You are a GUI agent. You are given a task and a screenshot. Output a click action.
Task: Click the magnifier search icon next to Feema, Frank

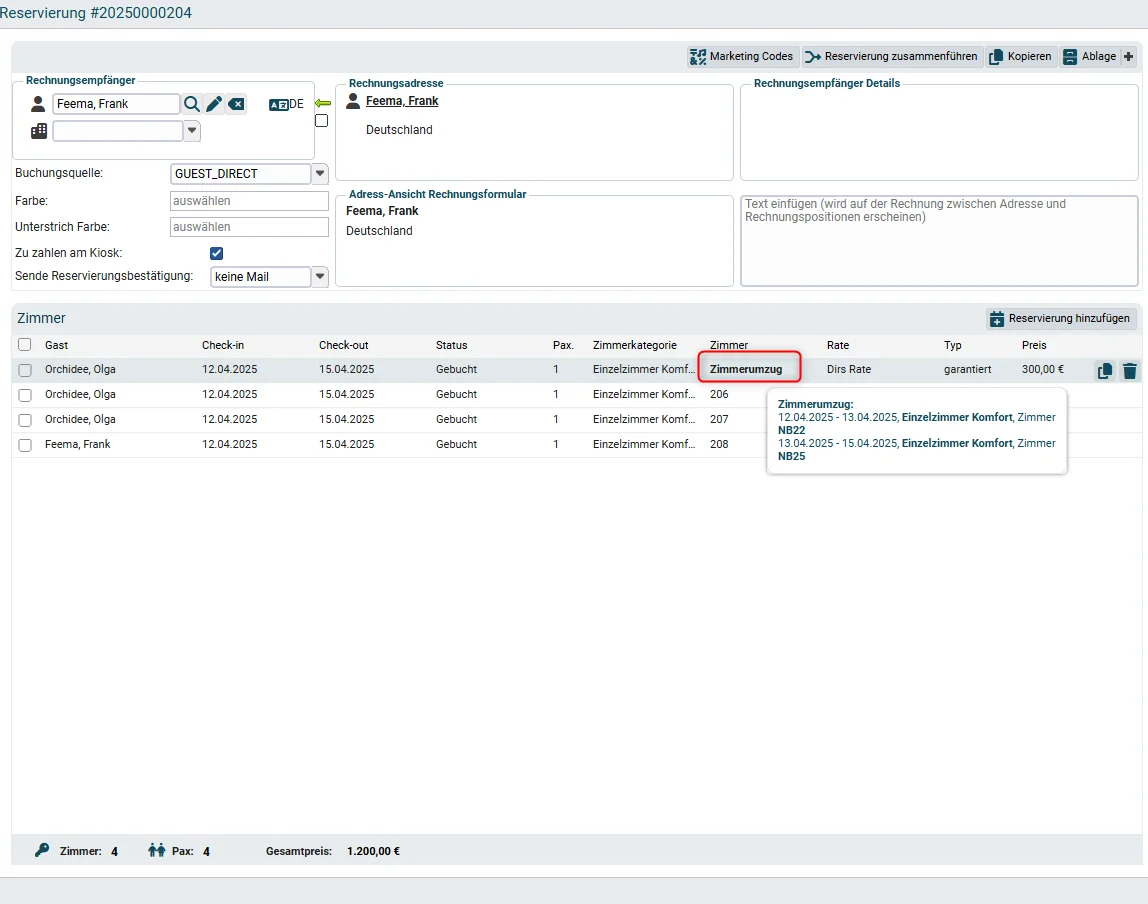point(192,104)
